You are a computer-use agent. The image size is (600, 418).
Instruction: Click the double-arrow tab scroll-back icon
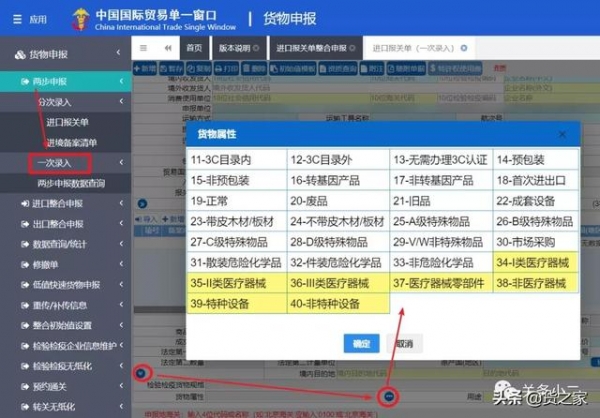167,48
